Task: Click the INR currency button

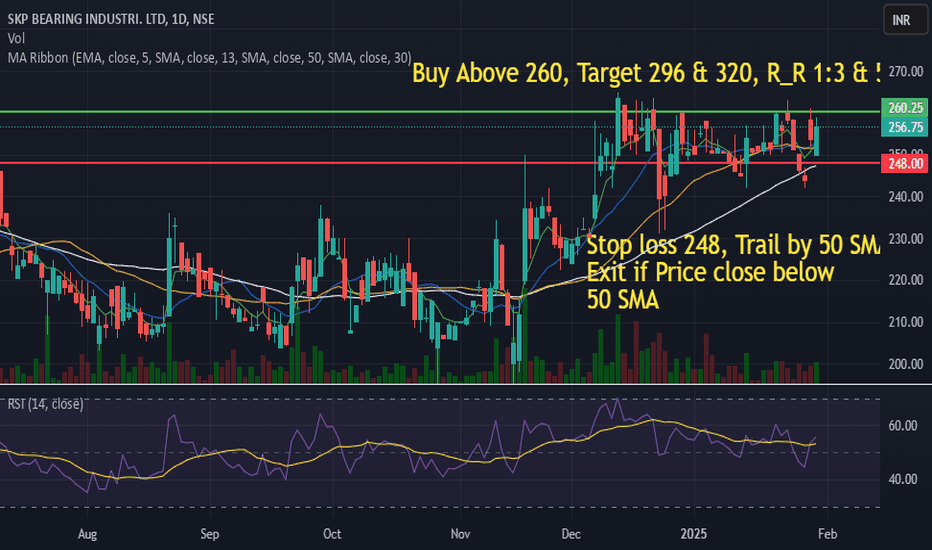Action: point(904,20)
